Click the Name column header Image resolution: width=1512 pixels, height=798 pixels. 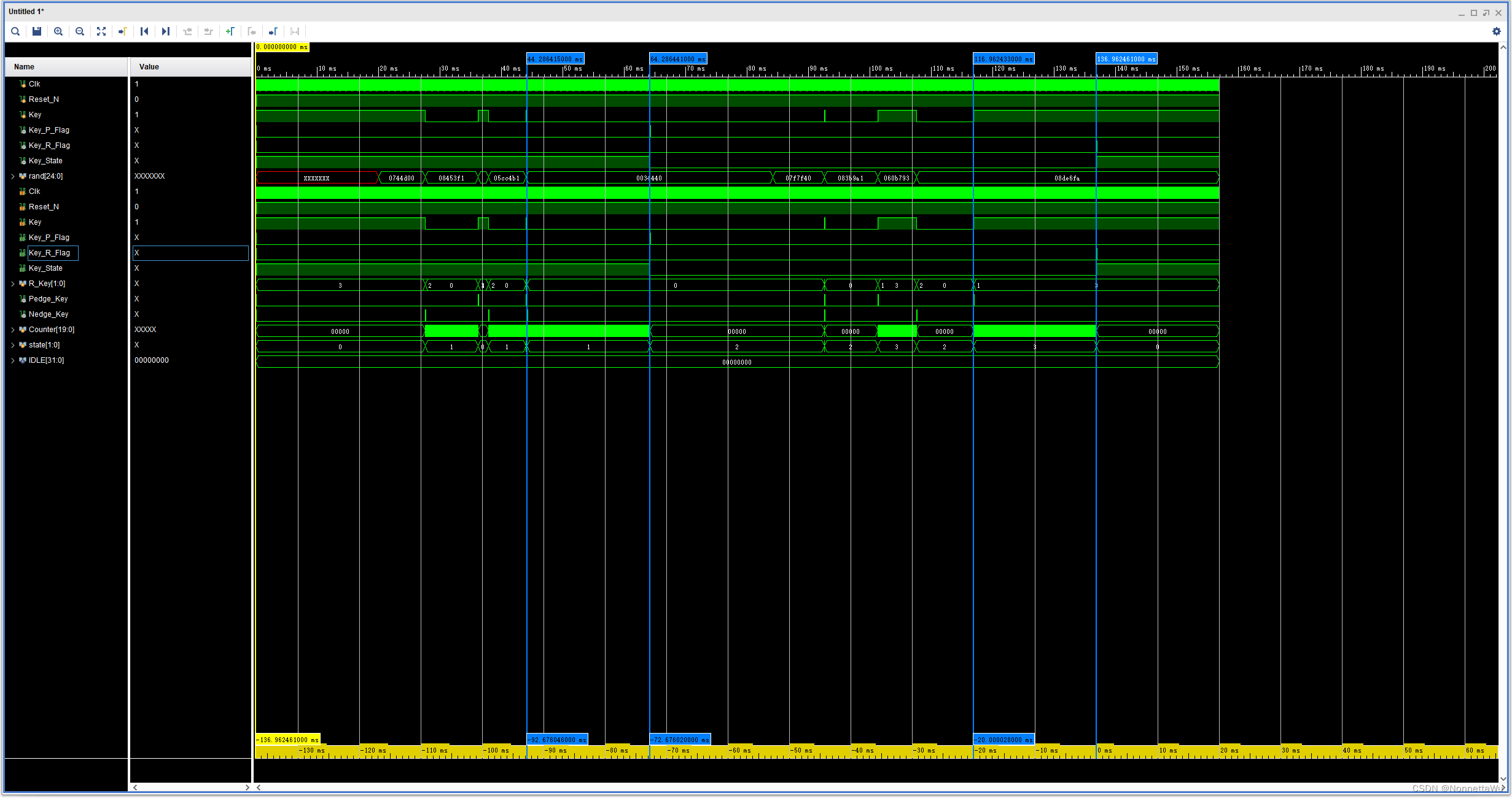(25, 67)
